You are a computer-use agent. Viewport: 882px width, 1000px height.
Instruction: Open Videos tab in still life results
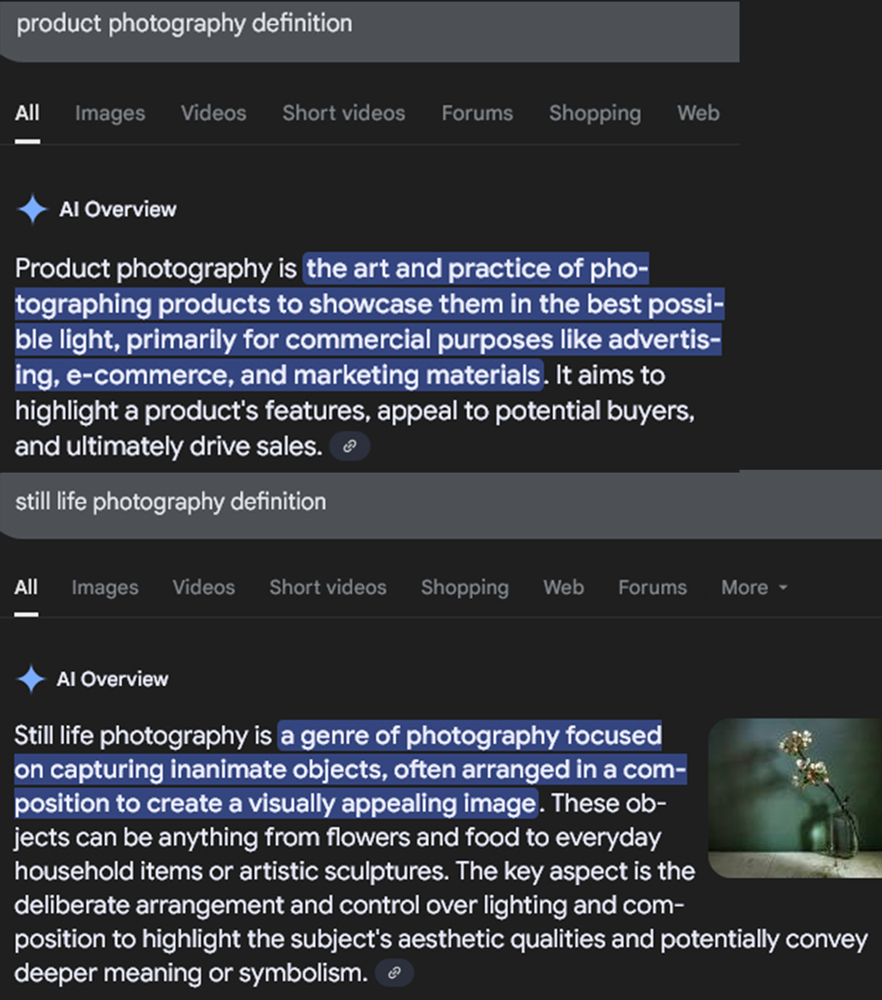pyautogui.click(x=203, y=587)
